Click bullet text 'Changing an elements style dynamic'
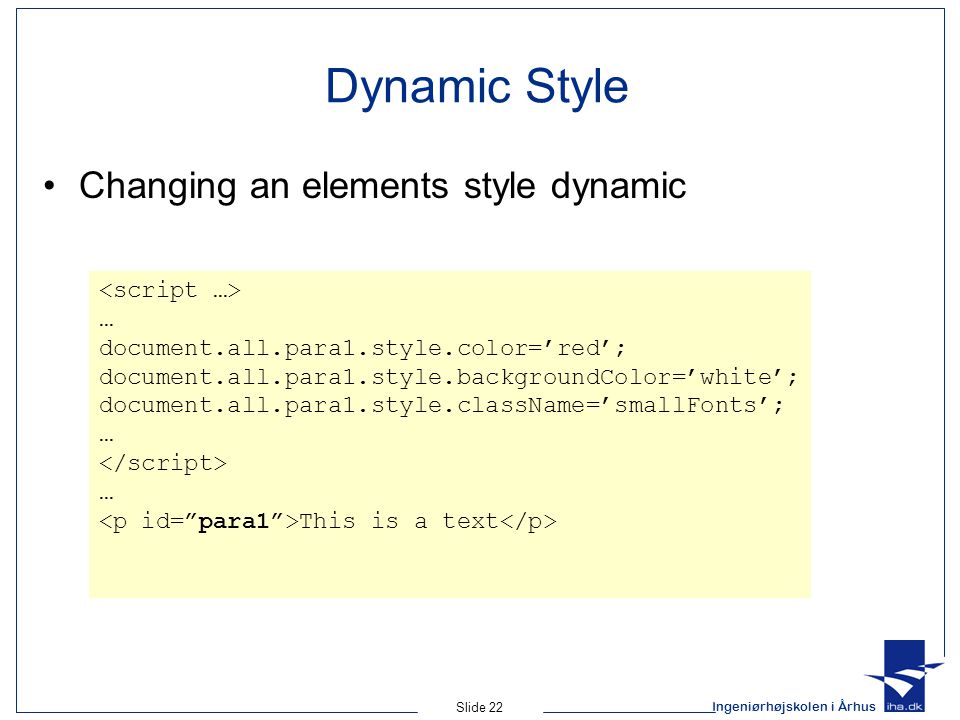The image size is (960, 720). pos(383,186)
